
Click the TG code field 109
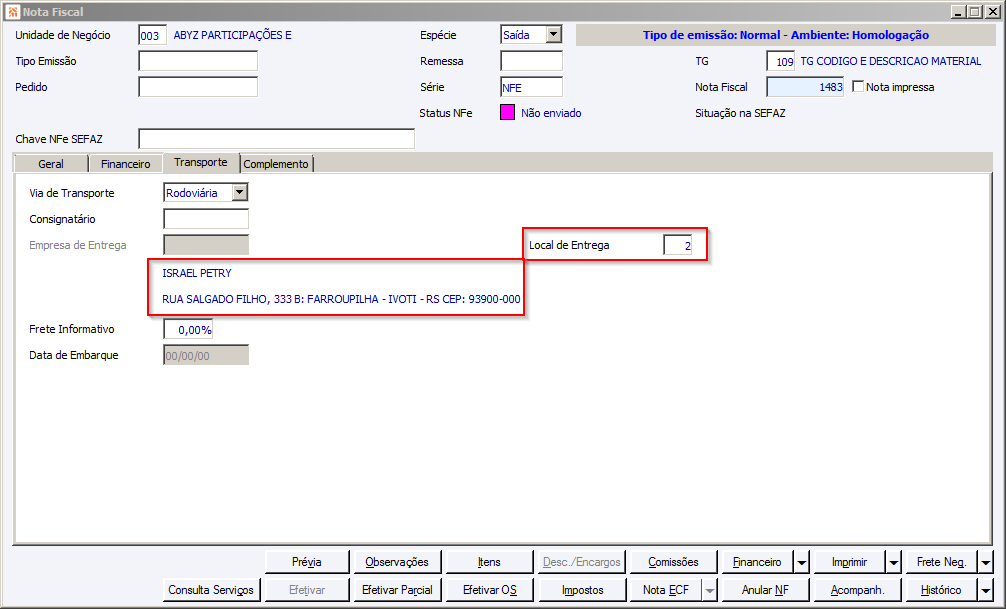pos(781,61)
